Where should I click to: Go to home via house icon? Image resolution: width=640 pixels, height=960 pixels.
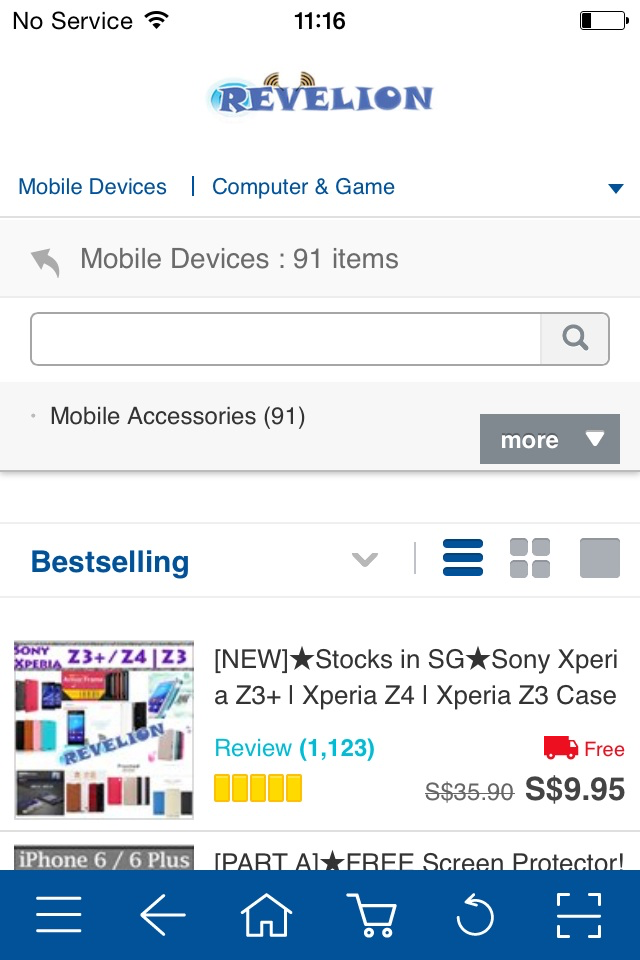pos(267,914)
